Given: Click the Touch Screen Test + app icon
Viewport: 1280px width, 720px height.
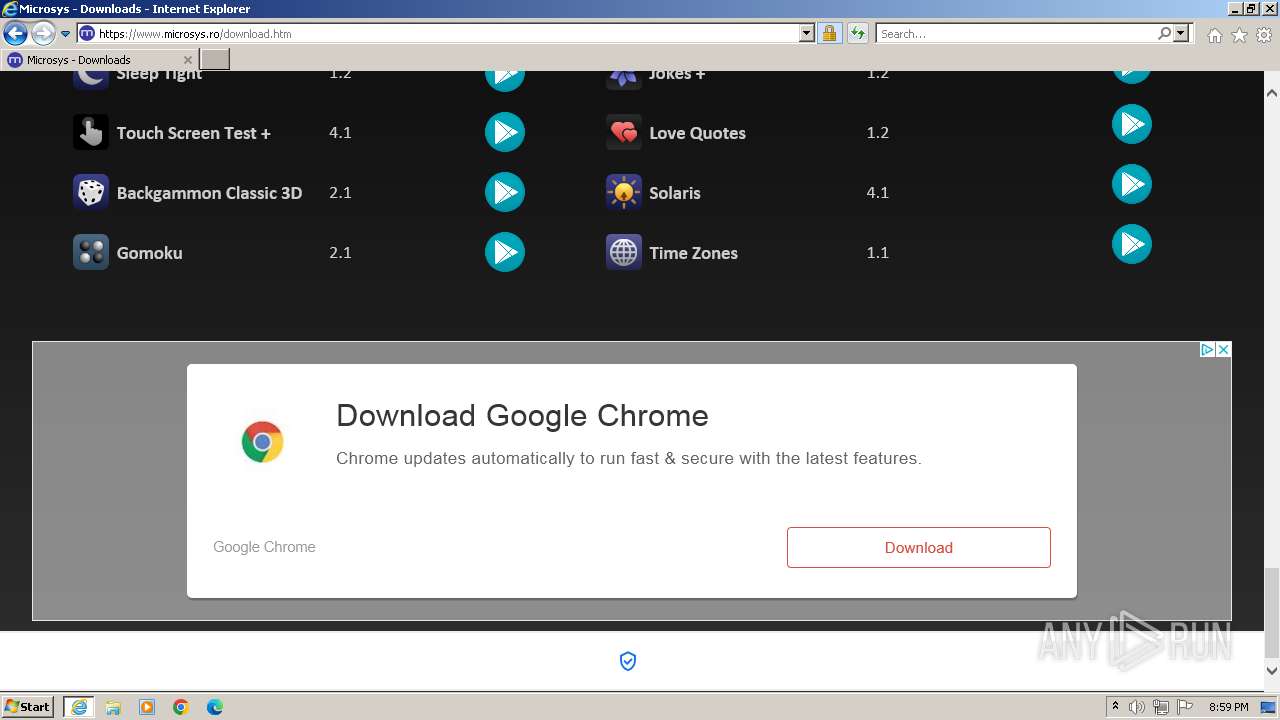Looking at the screenshot, I should (x=91, y=132).
